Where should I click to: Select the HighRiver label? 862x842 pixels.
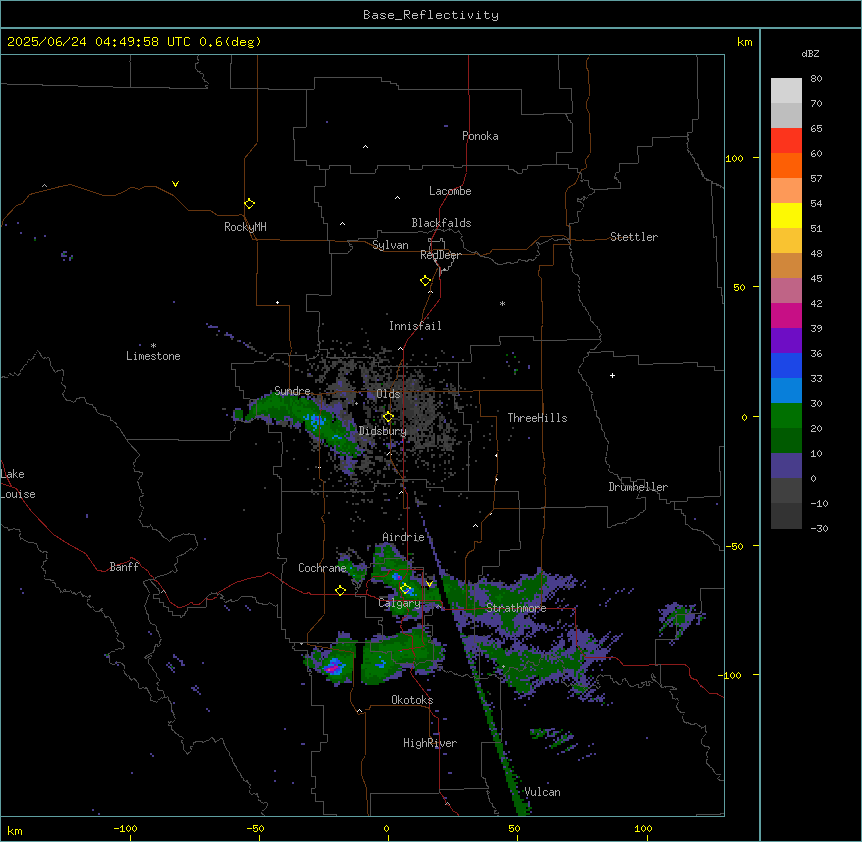coord(430,743)
